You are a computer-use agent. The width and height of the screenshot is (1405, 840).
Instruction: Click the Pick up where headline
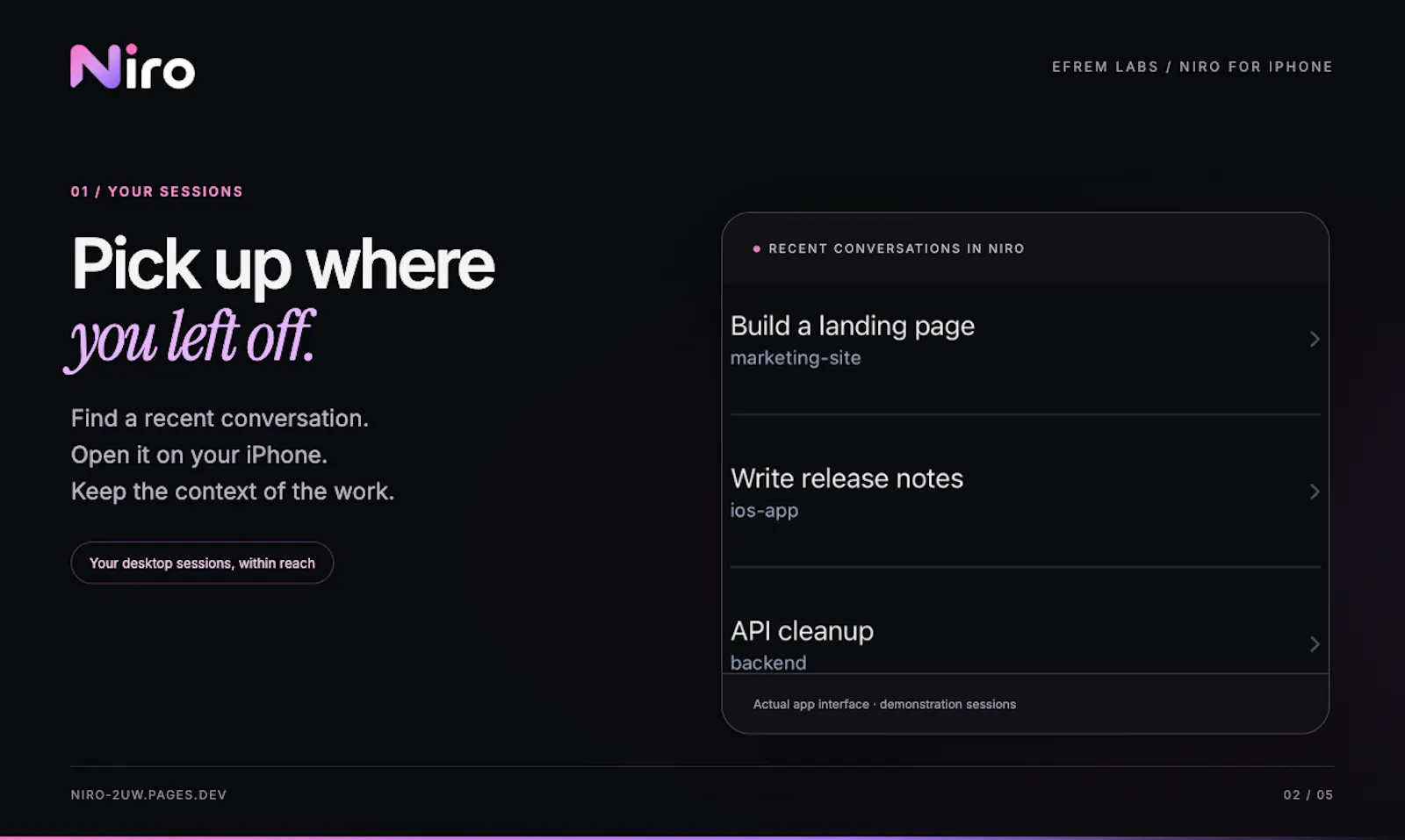pyautogui.click(x=284, y=265)
